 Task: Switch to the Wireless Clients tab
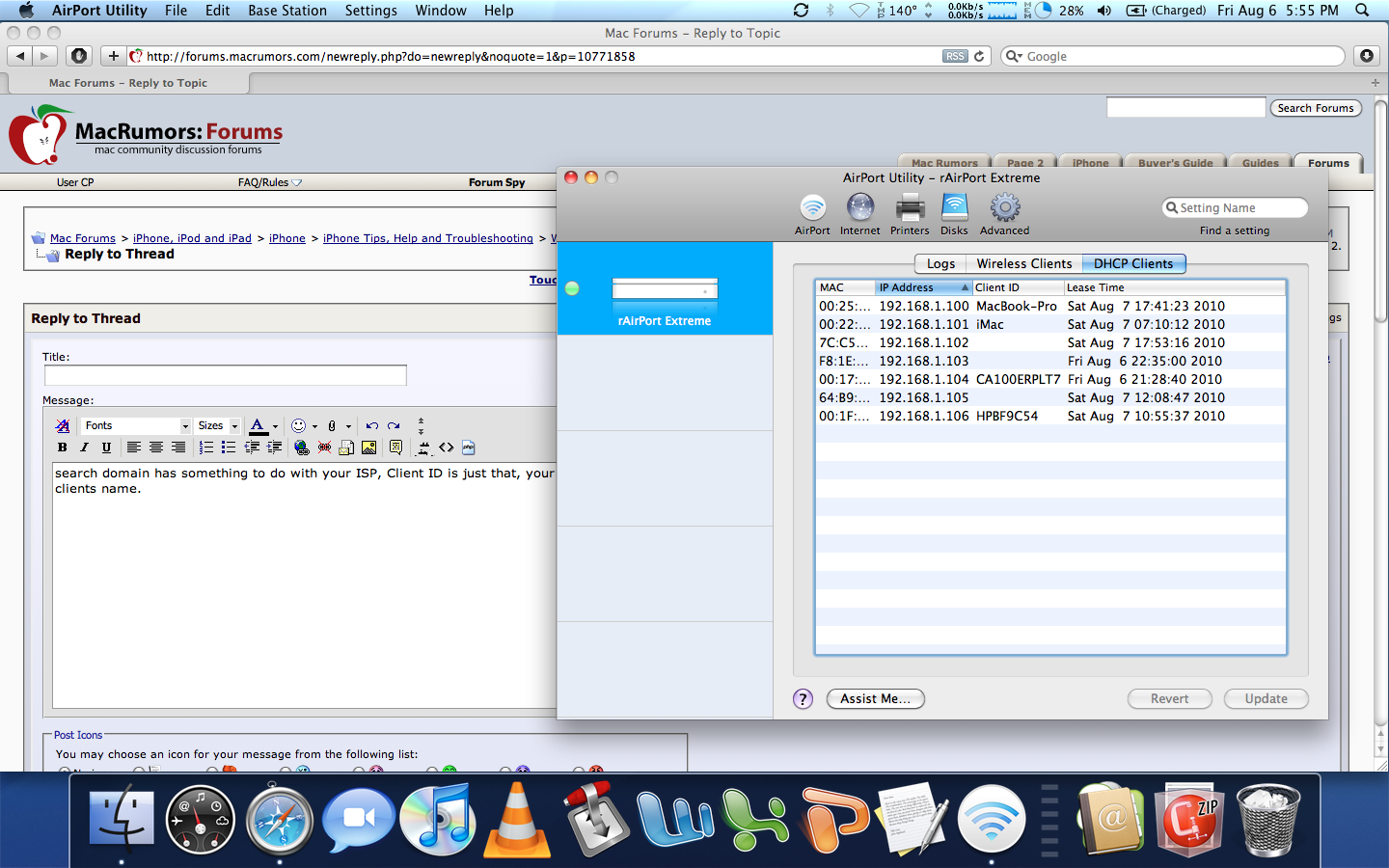click(x=1023, y=263)
